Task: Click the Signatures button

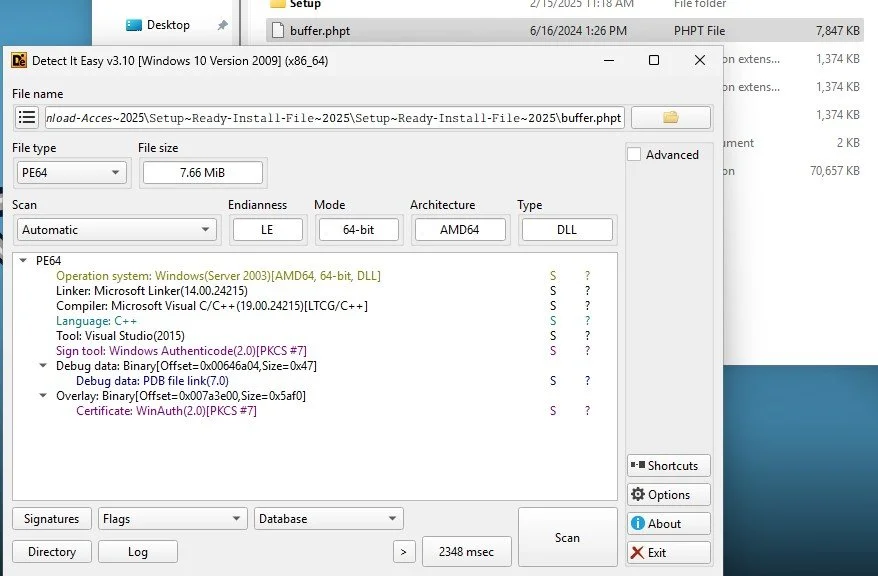Action: coord(52,519)
